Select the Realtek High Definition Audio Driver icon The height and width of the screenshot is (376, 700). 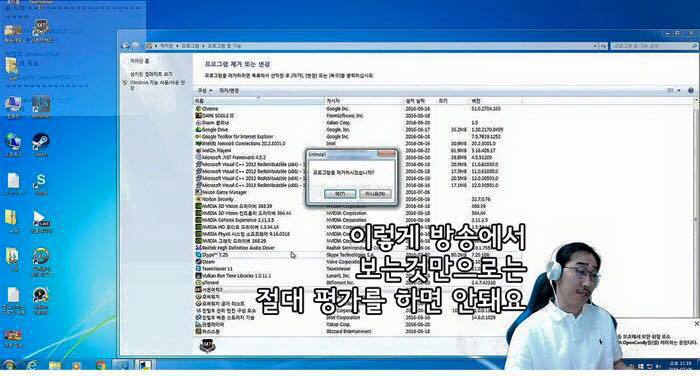pyautogui.click(x=199, y=248)
